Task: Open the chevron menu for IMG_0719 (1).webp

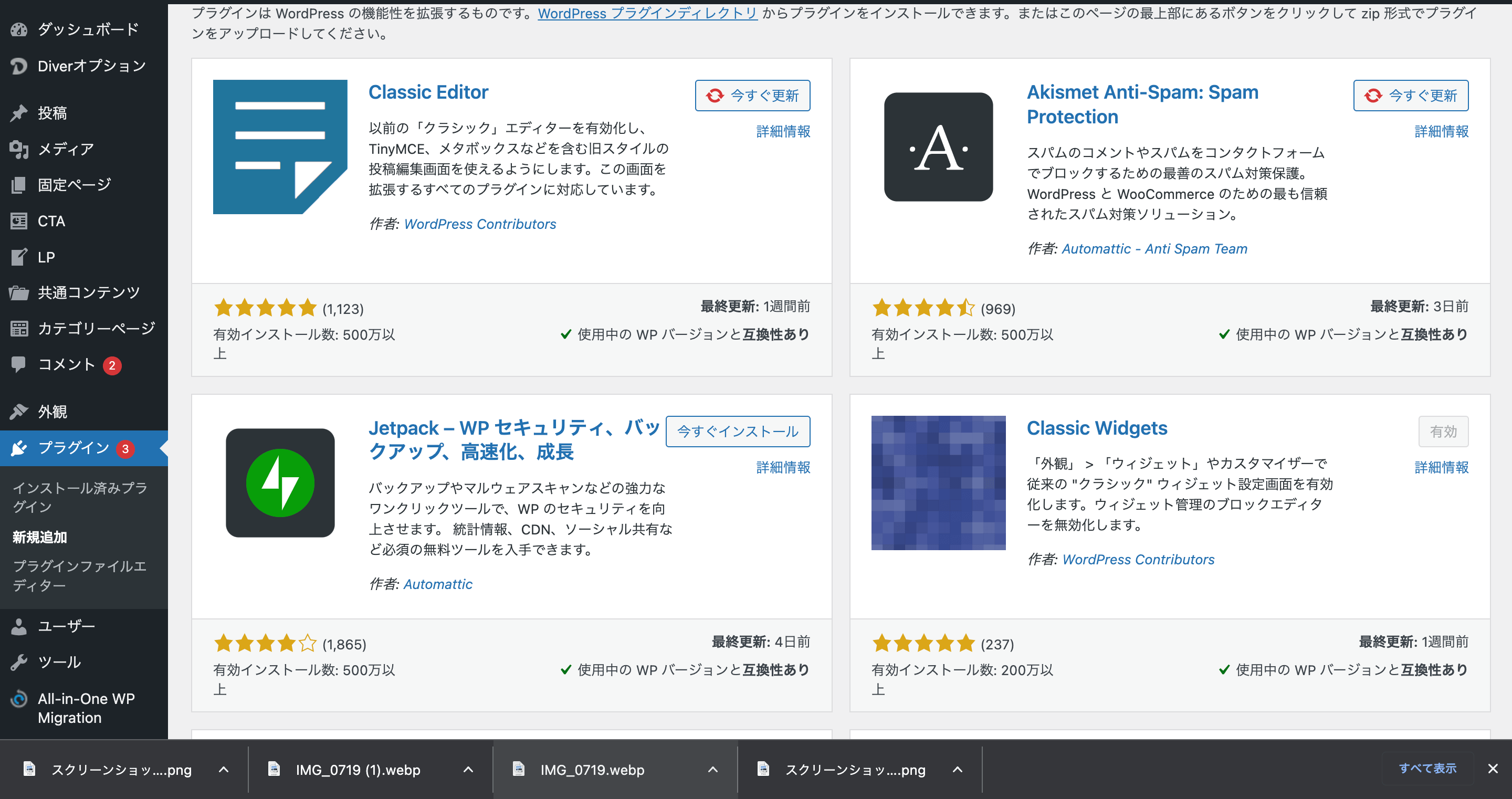Action: (x=468, y=769)
